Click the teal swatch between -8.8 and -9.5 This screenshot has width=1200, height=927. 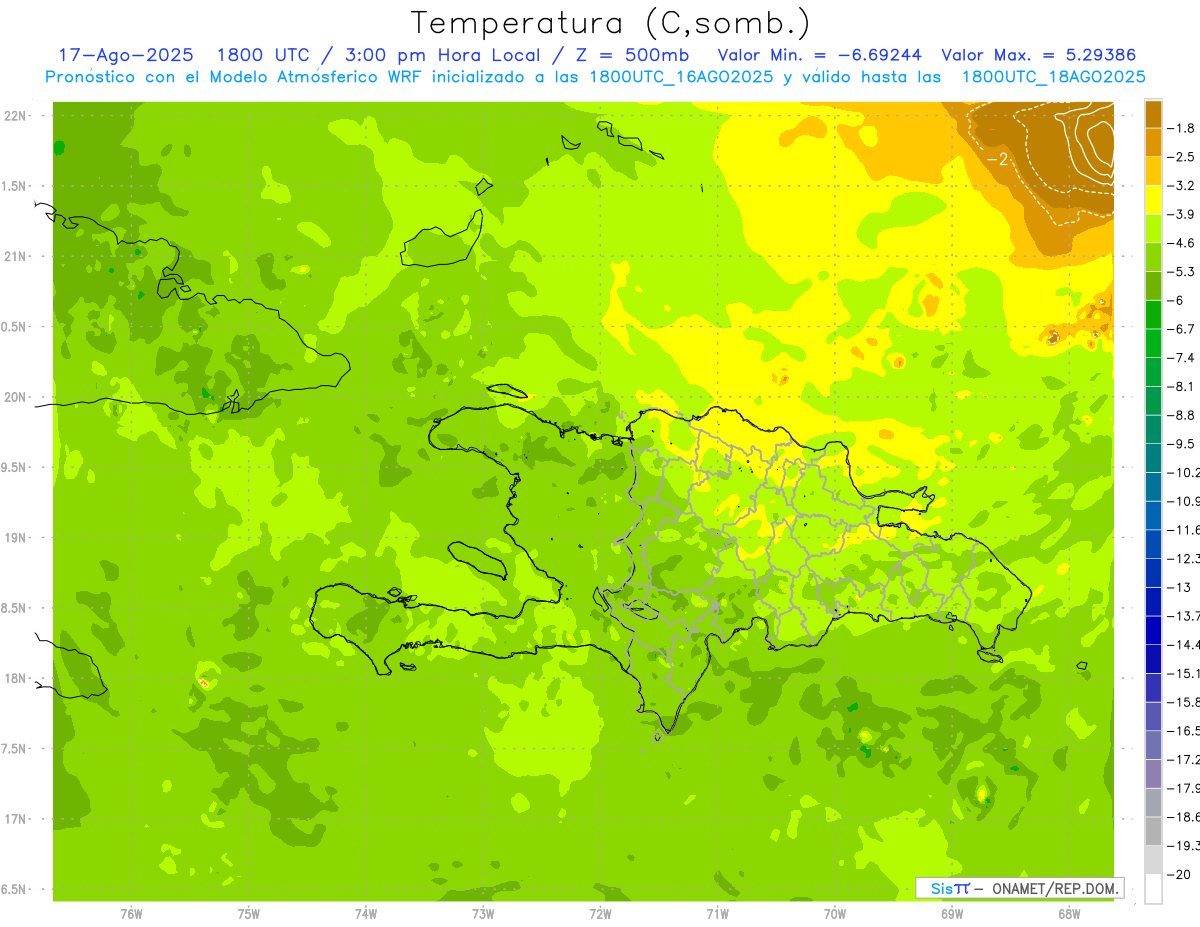1153,429
